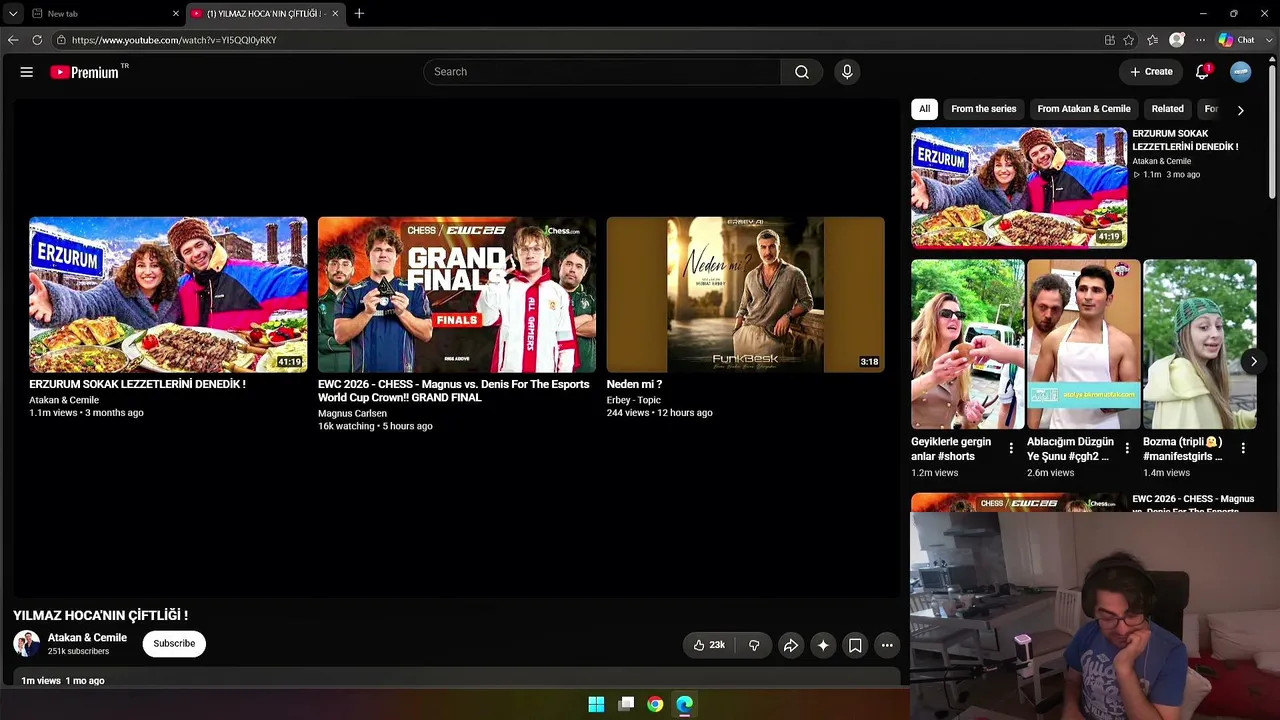Click the 251k subscribers text

pos(78,652)
